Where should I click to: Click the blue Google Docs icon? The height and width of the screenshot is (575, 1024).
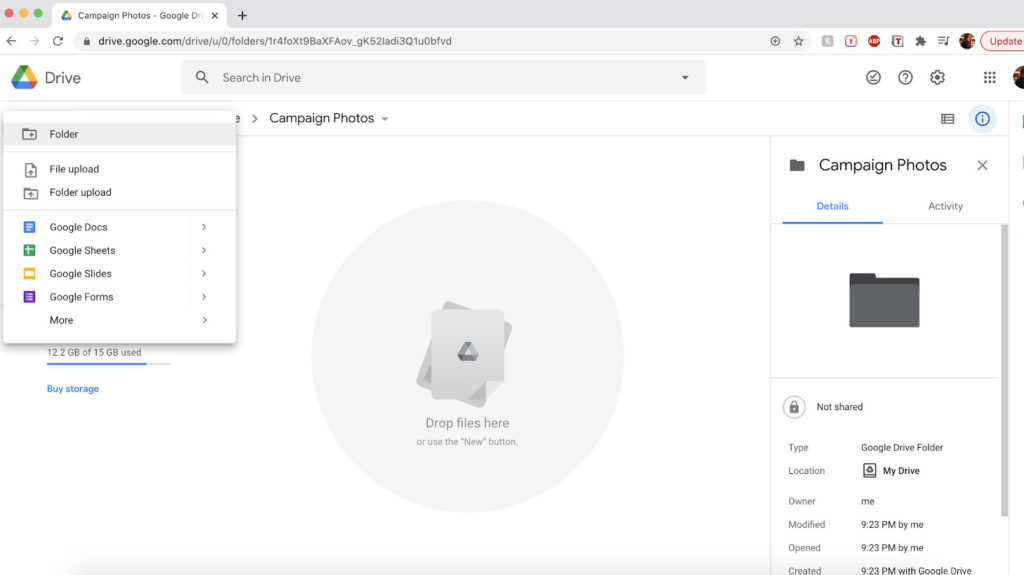click(x=29, y=227)
